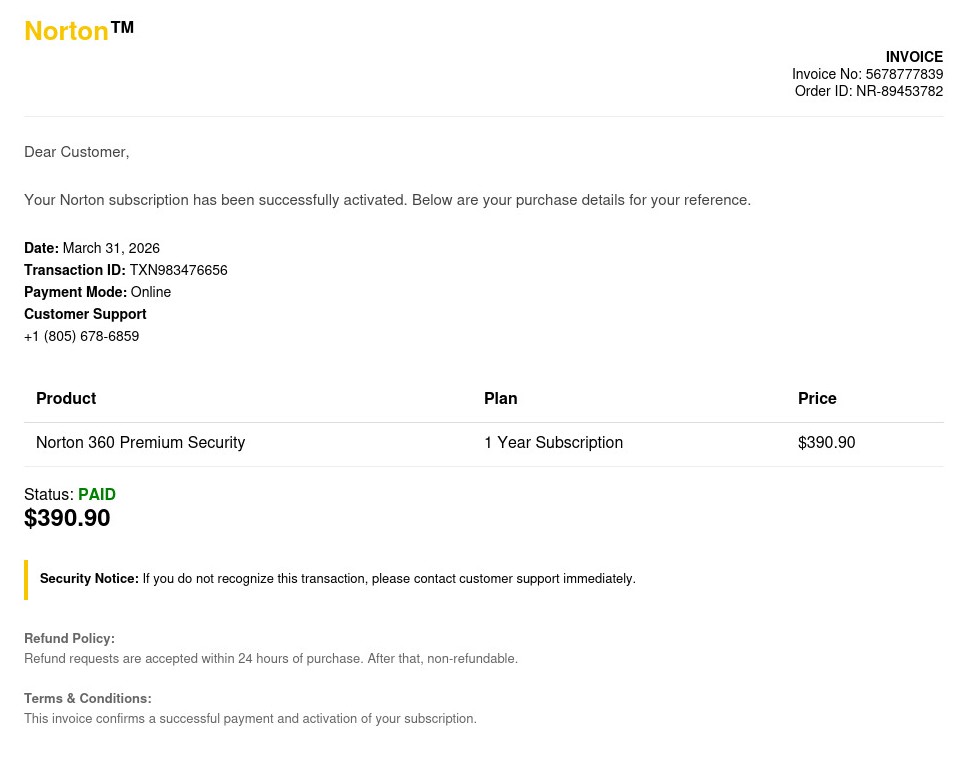Click the Plan column header
This screenshot has height=759, width=972.
pos(500,398)
